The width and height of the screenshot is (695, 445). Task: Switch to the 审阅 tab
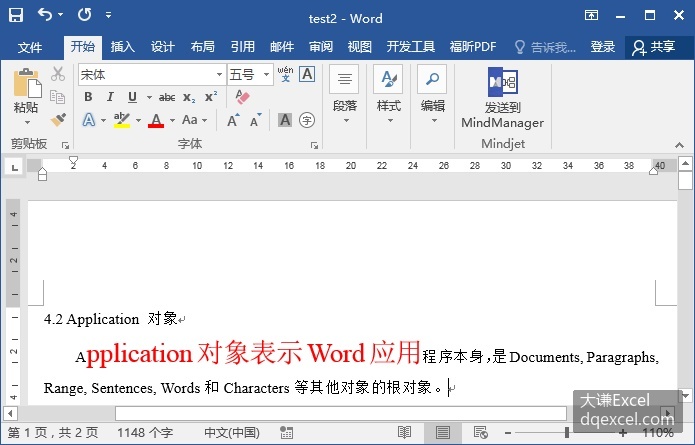pos(321,47)
